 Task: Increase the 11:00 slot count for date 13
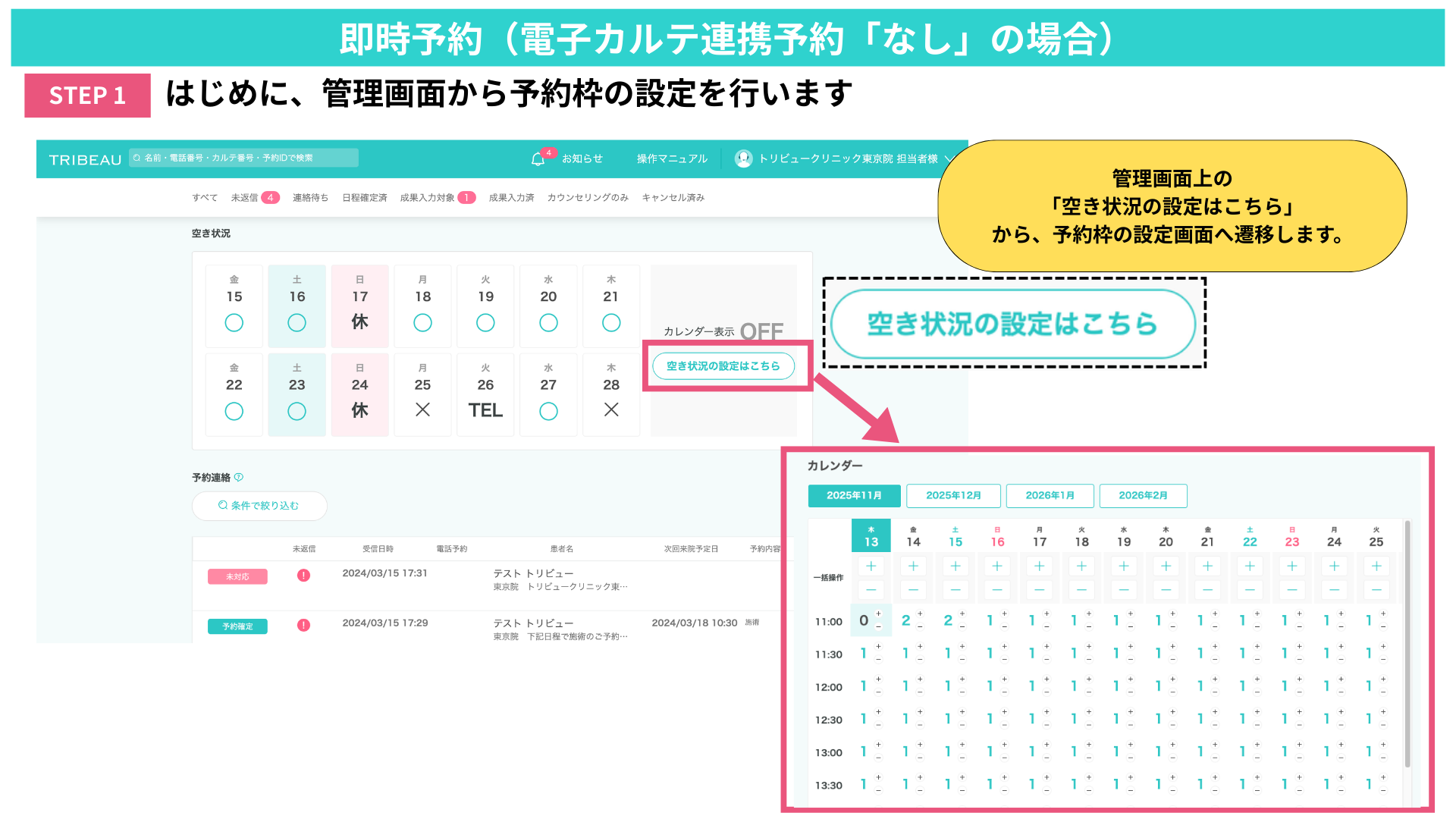coord(879,613)
